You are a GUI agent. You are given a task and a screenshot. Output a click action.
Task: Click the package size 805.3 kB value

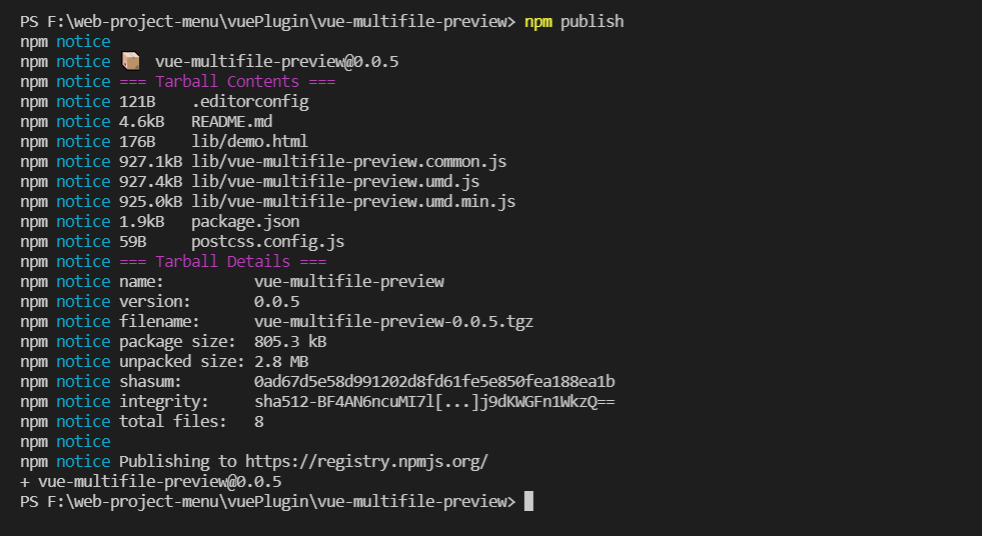click(290, 341)
